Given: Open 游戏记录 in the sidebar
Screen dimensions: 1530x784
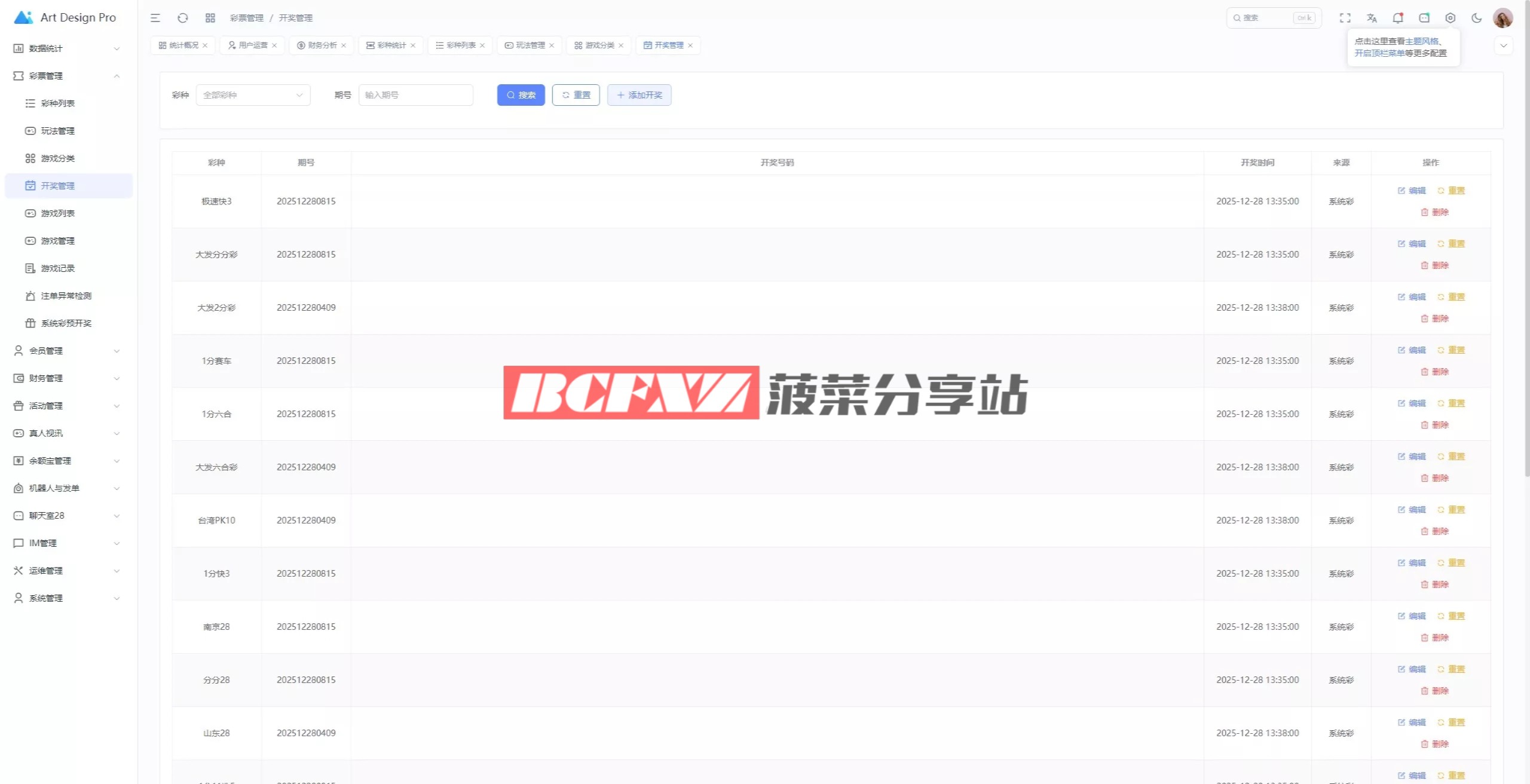Looking at the screenshot, I should coord(58,268).
